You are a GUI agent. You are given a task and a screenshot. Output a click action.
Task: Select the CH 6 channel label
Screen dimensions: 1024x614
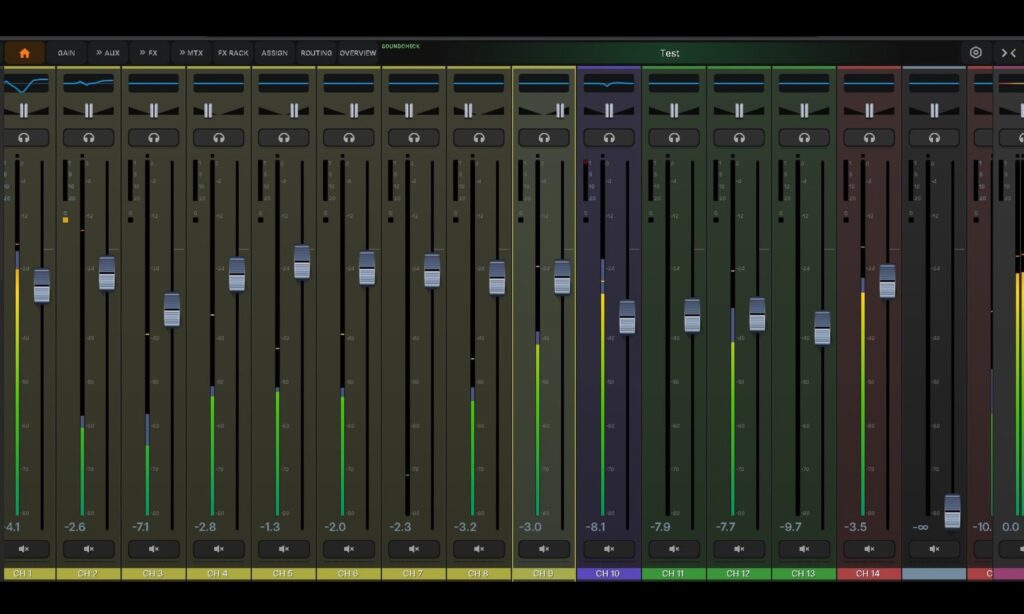349,574
